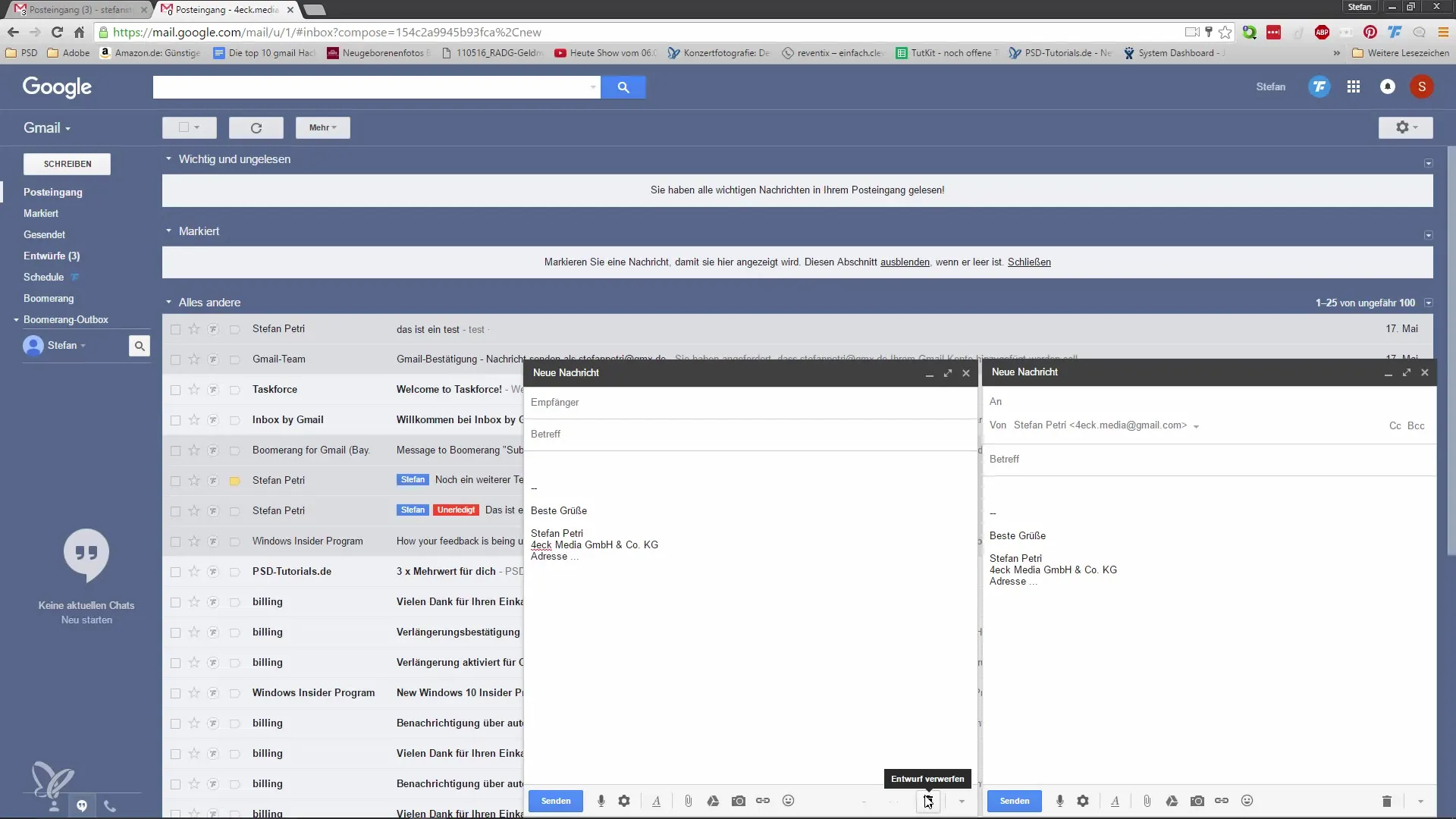Open settings gear dropdown

click(1406, 127)
